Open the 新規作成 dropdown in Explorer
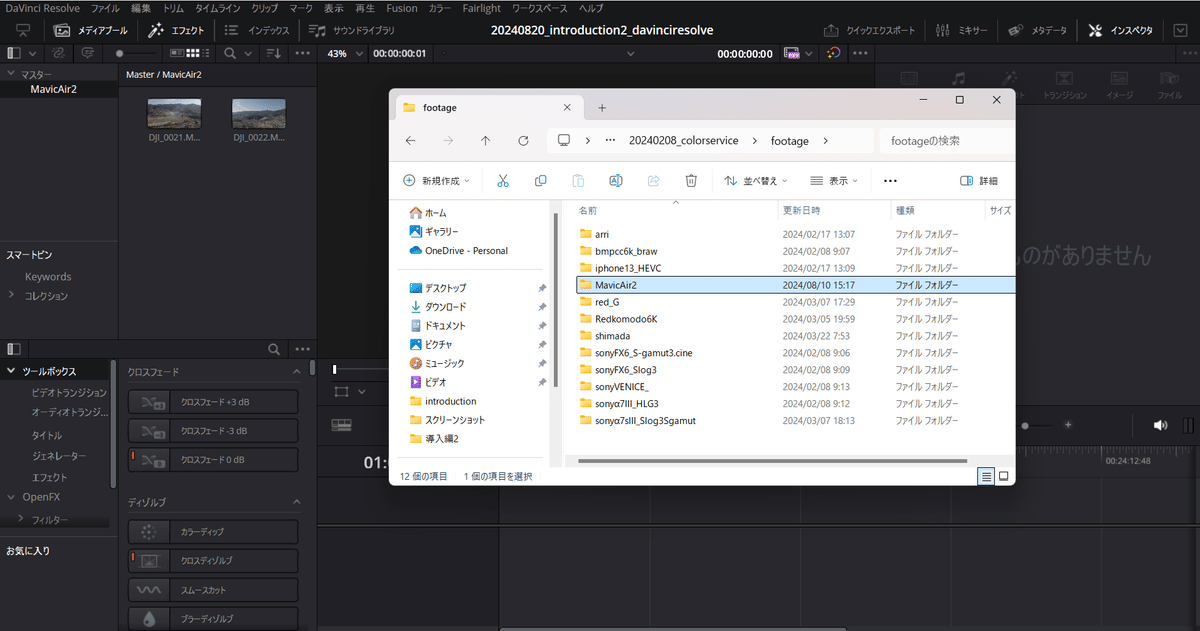The height and width of the screenshot is (631, 1200). click(x=436, y=181)
